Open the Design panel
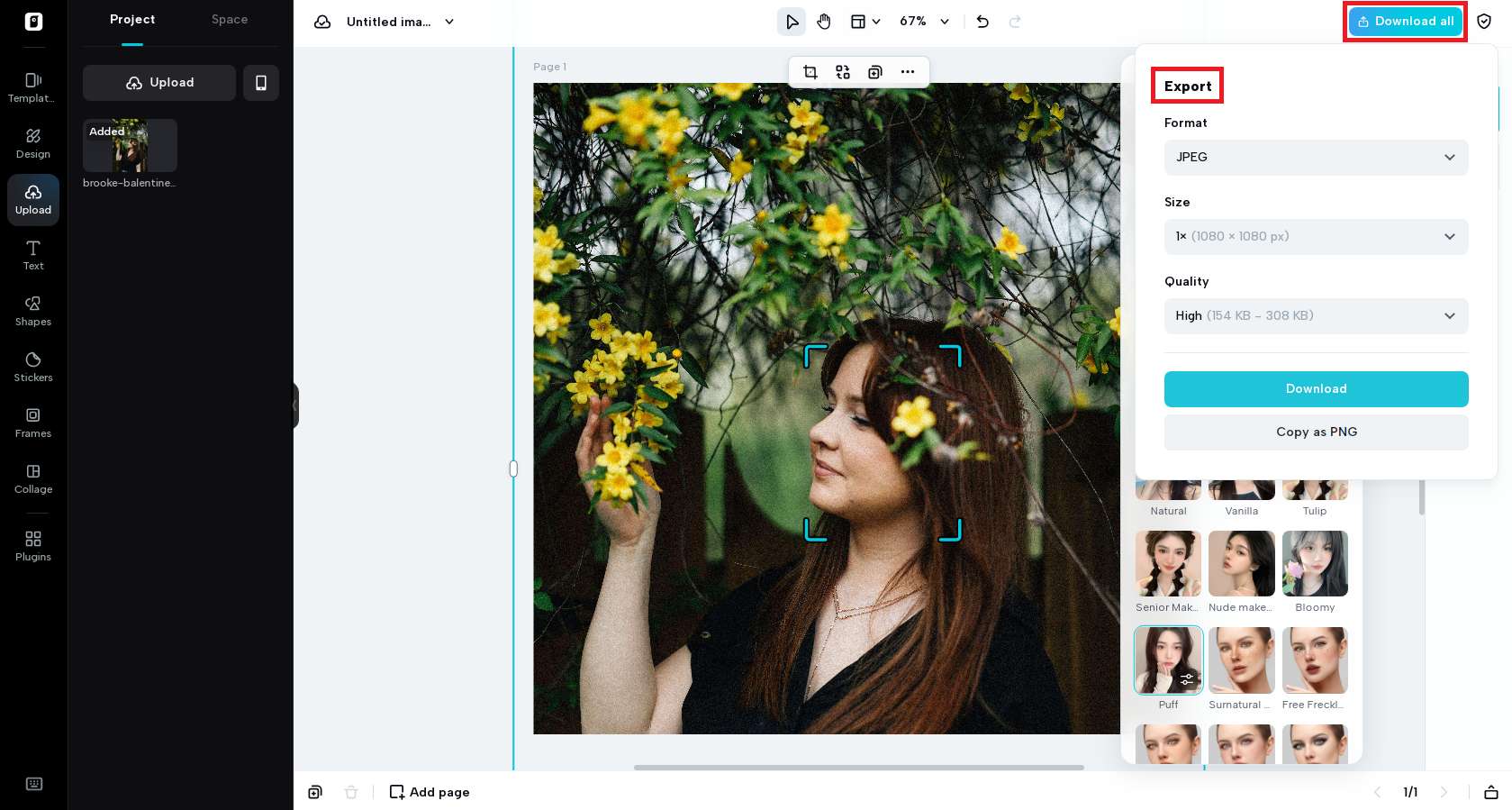The width and height of the screenshot is (1512, 810). 33,143
